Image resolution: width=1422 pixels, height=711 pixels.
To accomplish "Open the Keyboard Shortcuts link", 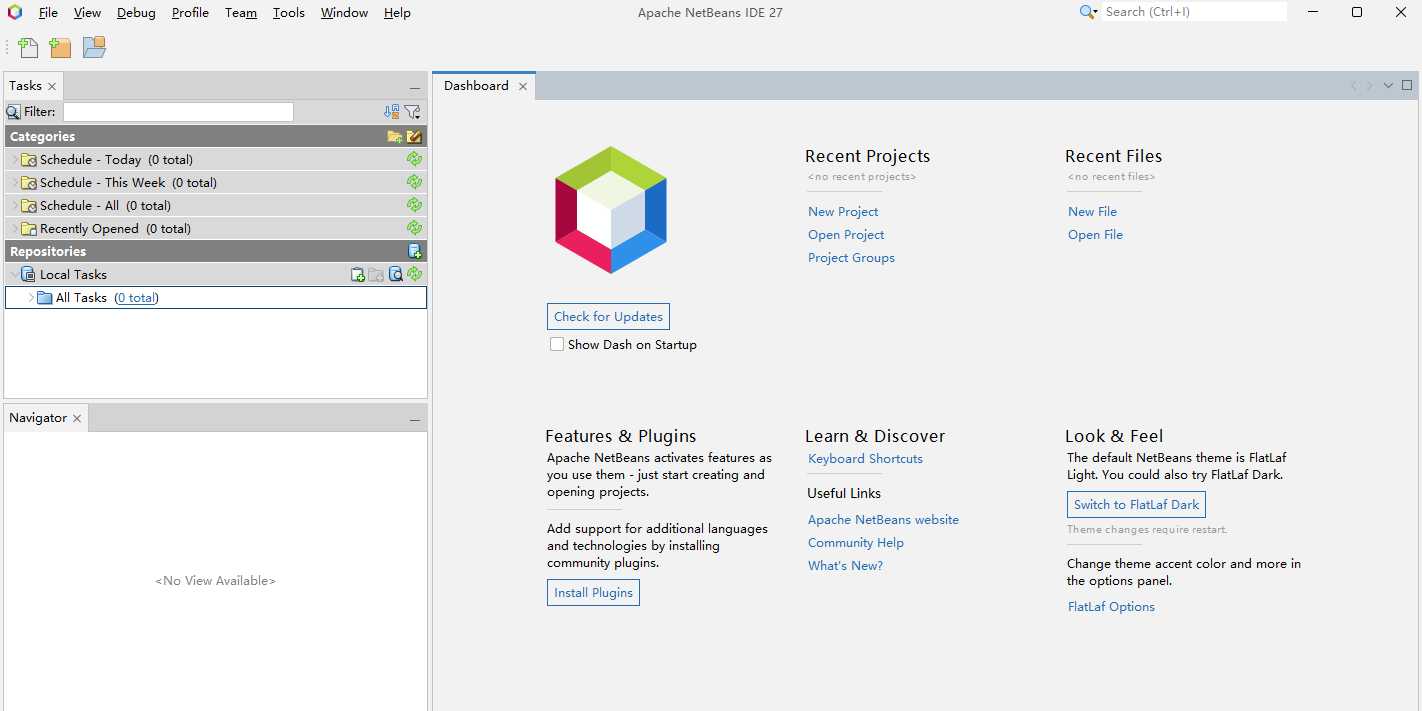I will tap(865, 459).
